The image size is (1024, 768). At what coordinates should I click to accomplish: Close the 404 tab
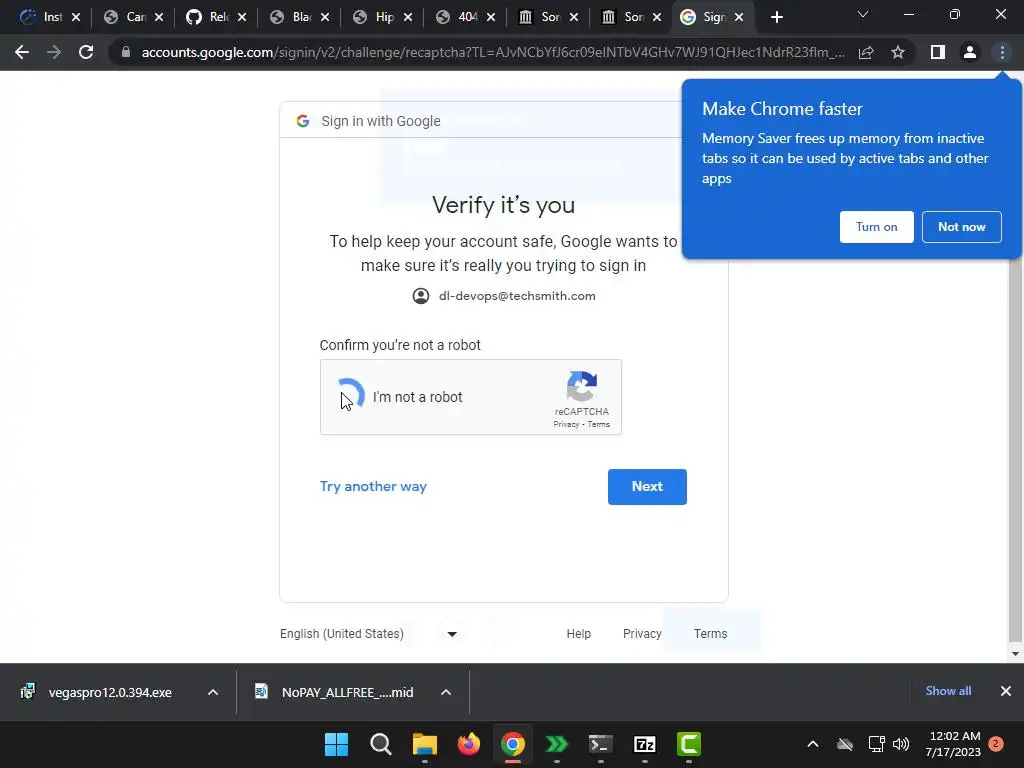coord(491,18)
